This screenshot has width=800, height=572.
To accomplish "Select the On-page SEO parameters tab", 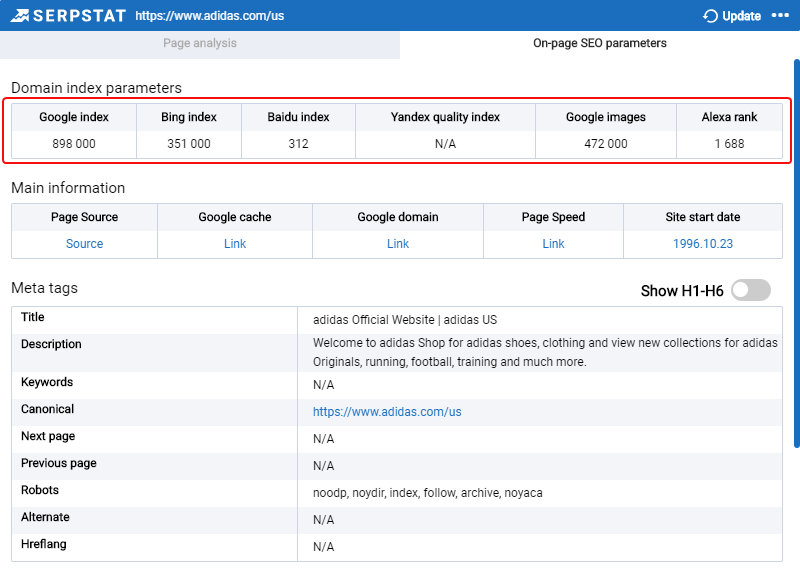I will coord(599,43).
